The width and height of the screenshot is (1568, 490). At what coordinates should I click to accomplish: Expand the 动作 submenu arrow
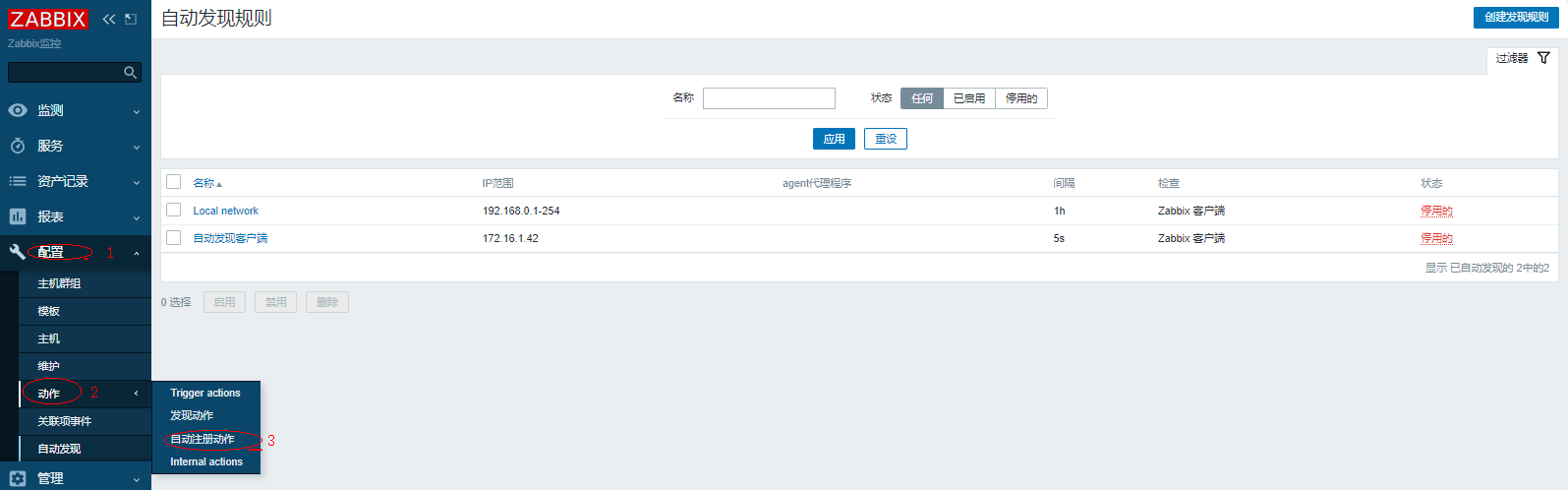[137, 394]
